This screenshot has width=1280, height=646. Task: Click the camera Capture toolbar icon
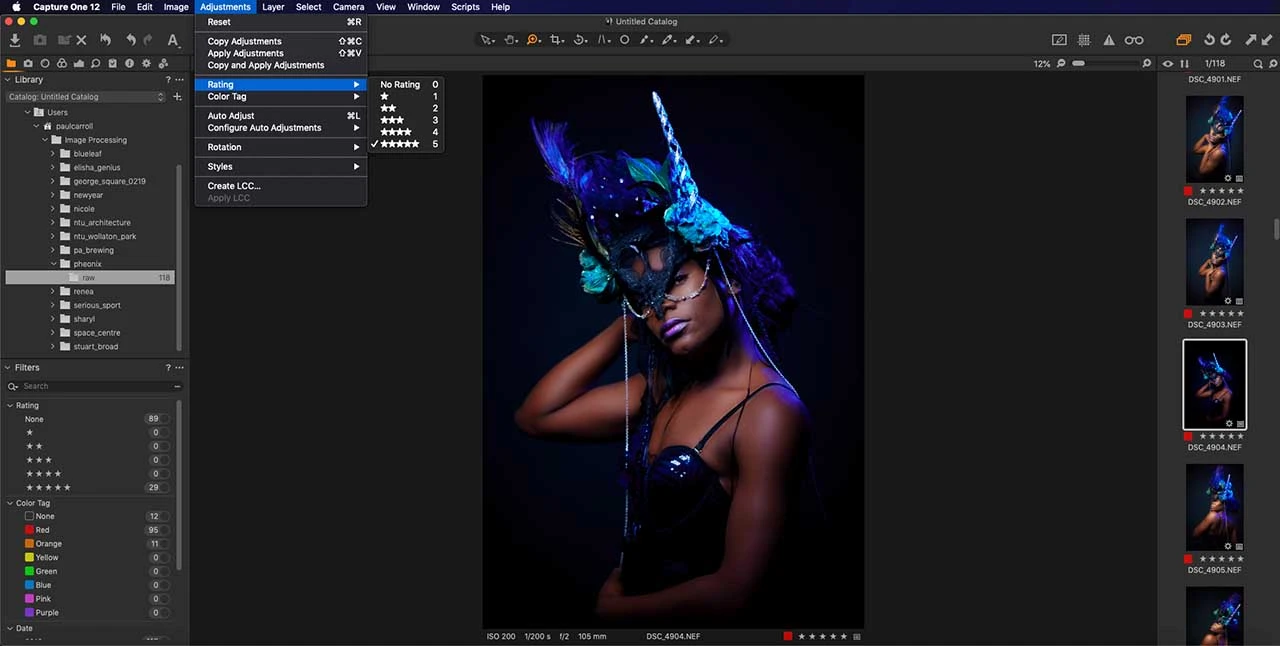[39, 40]
